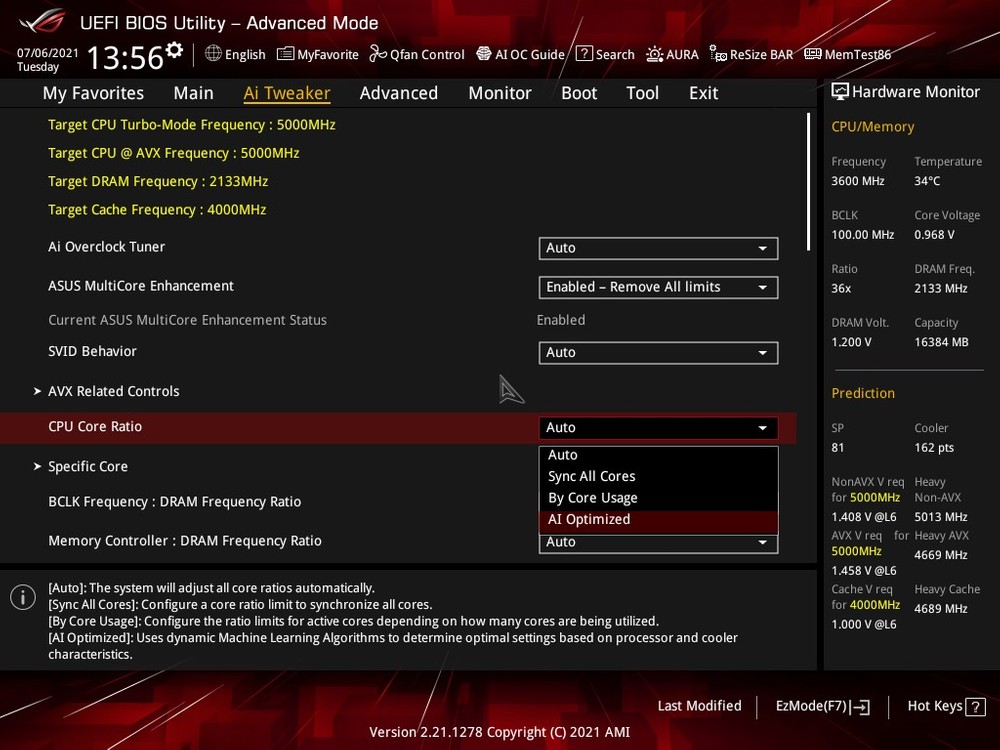Click the settings list vertical scrollbar
1000x750 pixels.
pyautogui.click(x=808, y=180)
